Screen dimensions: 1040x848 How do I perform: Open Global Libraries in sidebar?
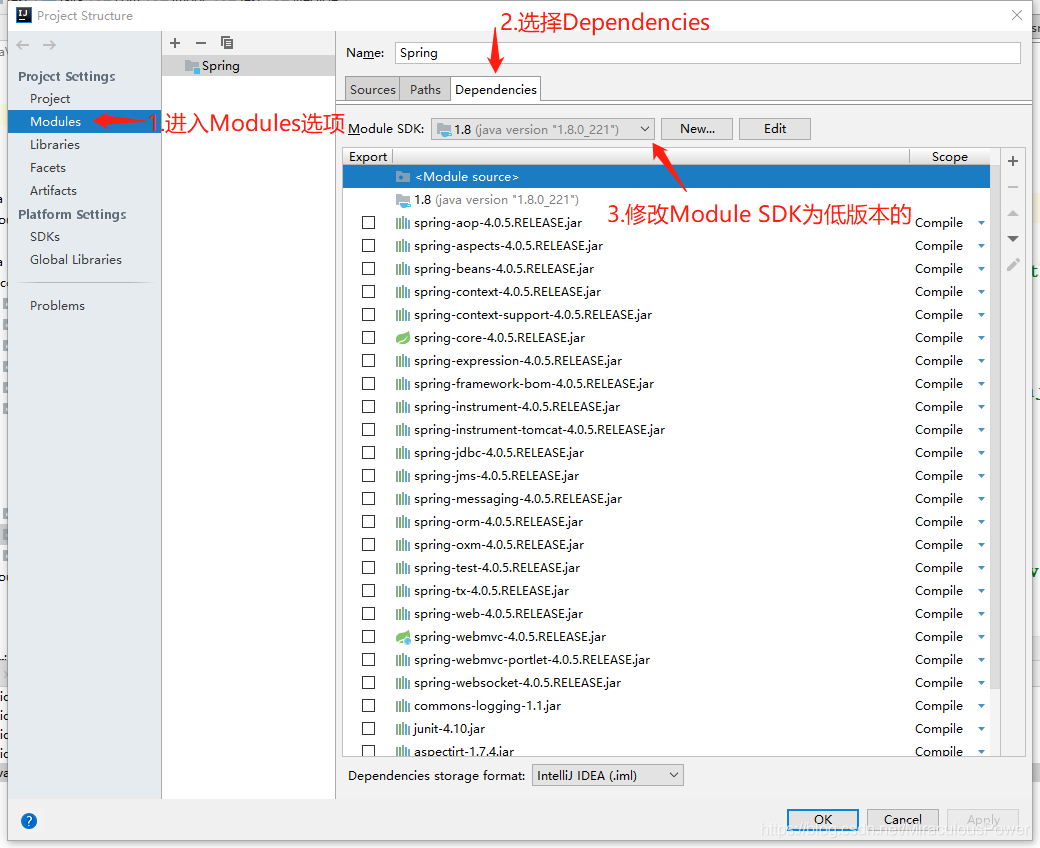[x=76, y=260]
